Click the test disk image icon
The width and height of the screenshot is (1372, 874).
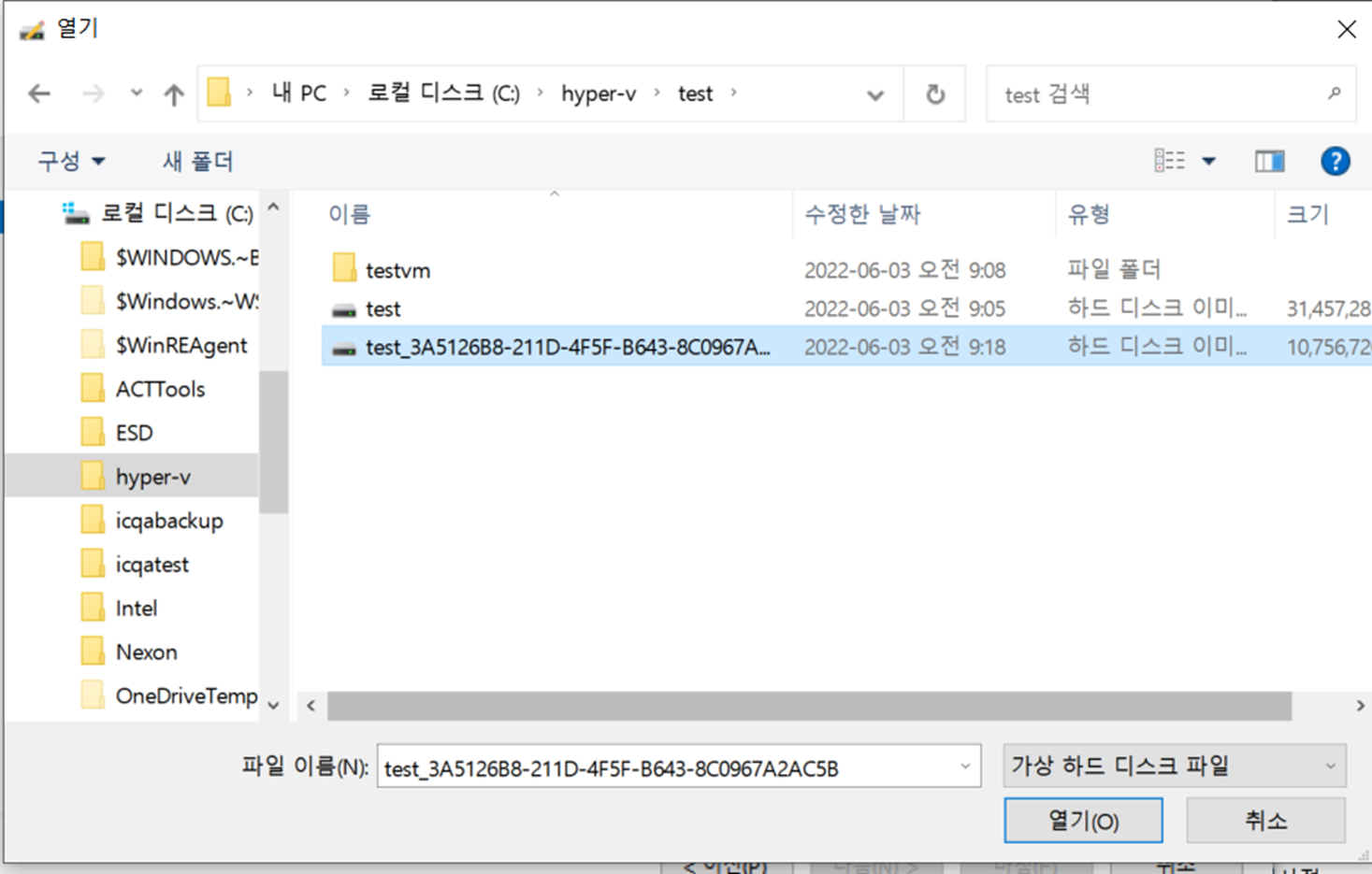pyautogui.click(x=344, y=309)
